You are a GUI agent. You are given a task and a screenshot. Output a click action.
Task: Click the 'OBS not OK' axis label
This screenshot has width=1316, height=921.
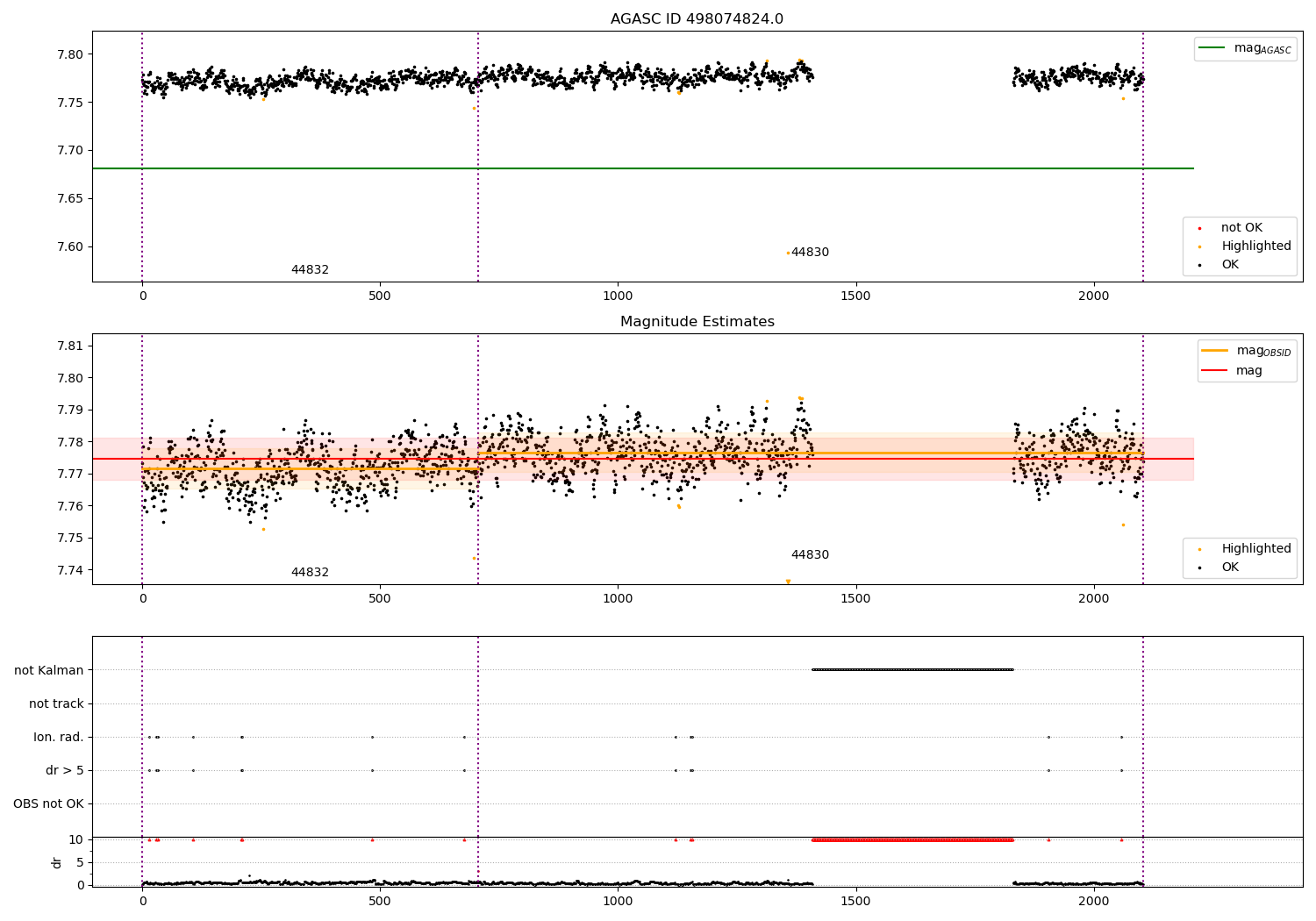48,804
